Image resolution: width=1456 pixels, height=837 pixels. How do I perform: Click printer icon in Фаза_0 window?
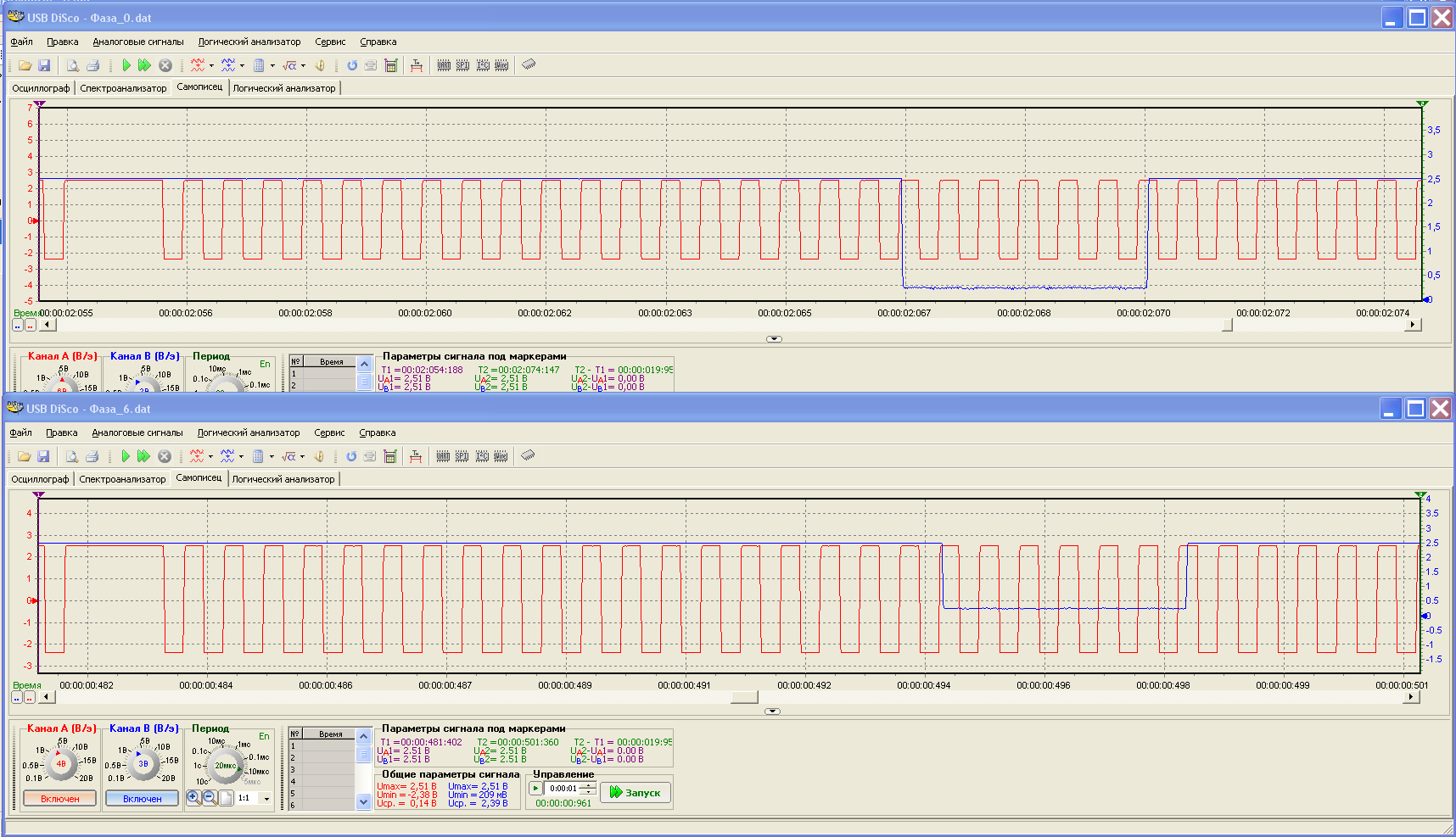pyautogui.click(x=93, y=65)
